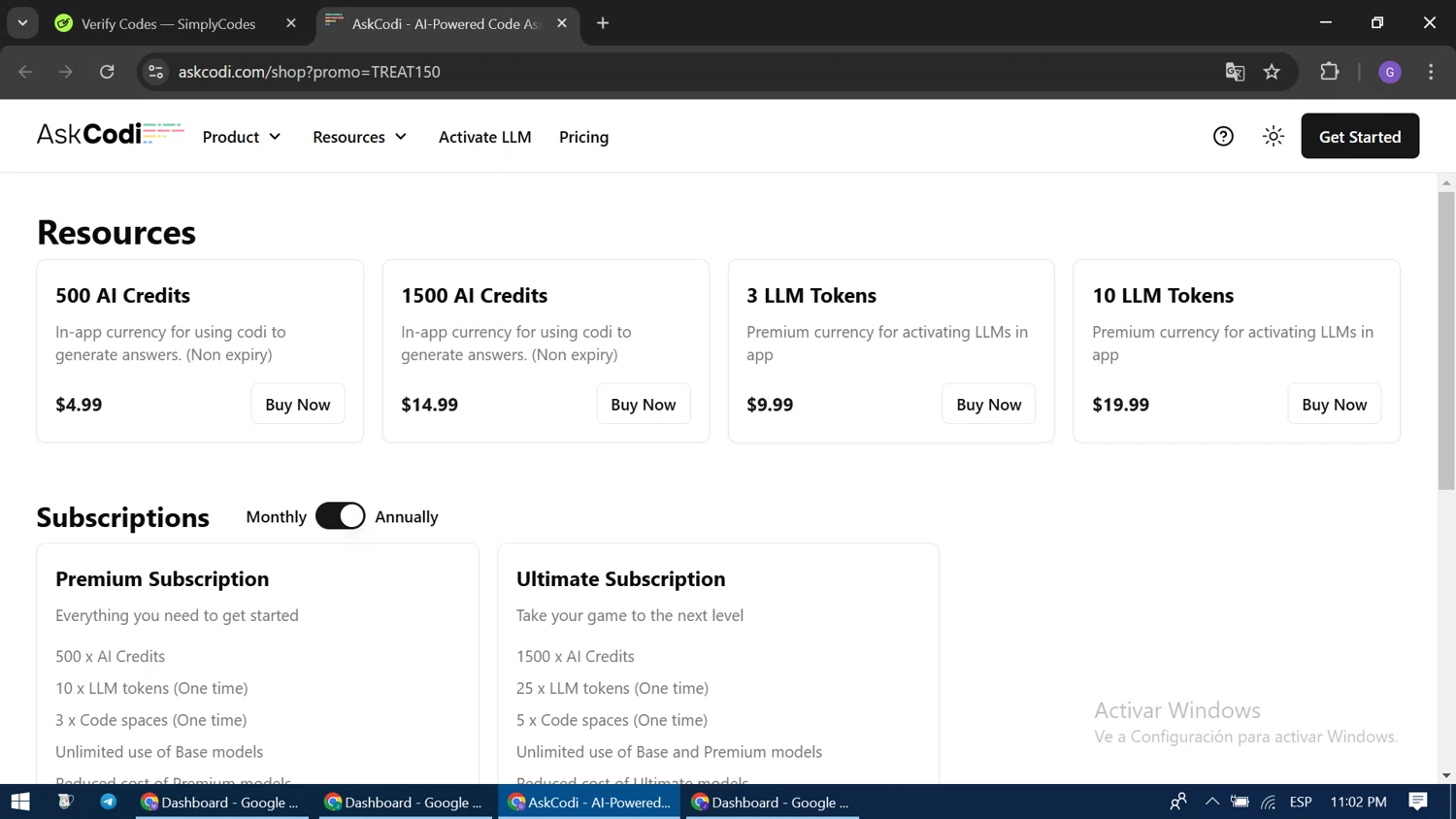Open the first Dashboard - Google taskbar window
The image size is (1456, 819).
(221, 803)
